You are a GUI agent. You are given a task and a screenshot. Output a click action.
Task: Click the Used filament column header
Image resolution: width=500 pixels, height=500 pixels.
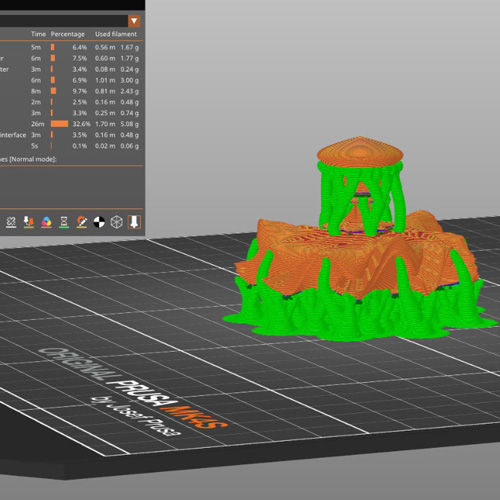point(116,34)
